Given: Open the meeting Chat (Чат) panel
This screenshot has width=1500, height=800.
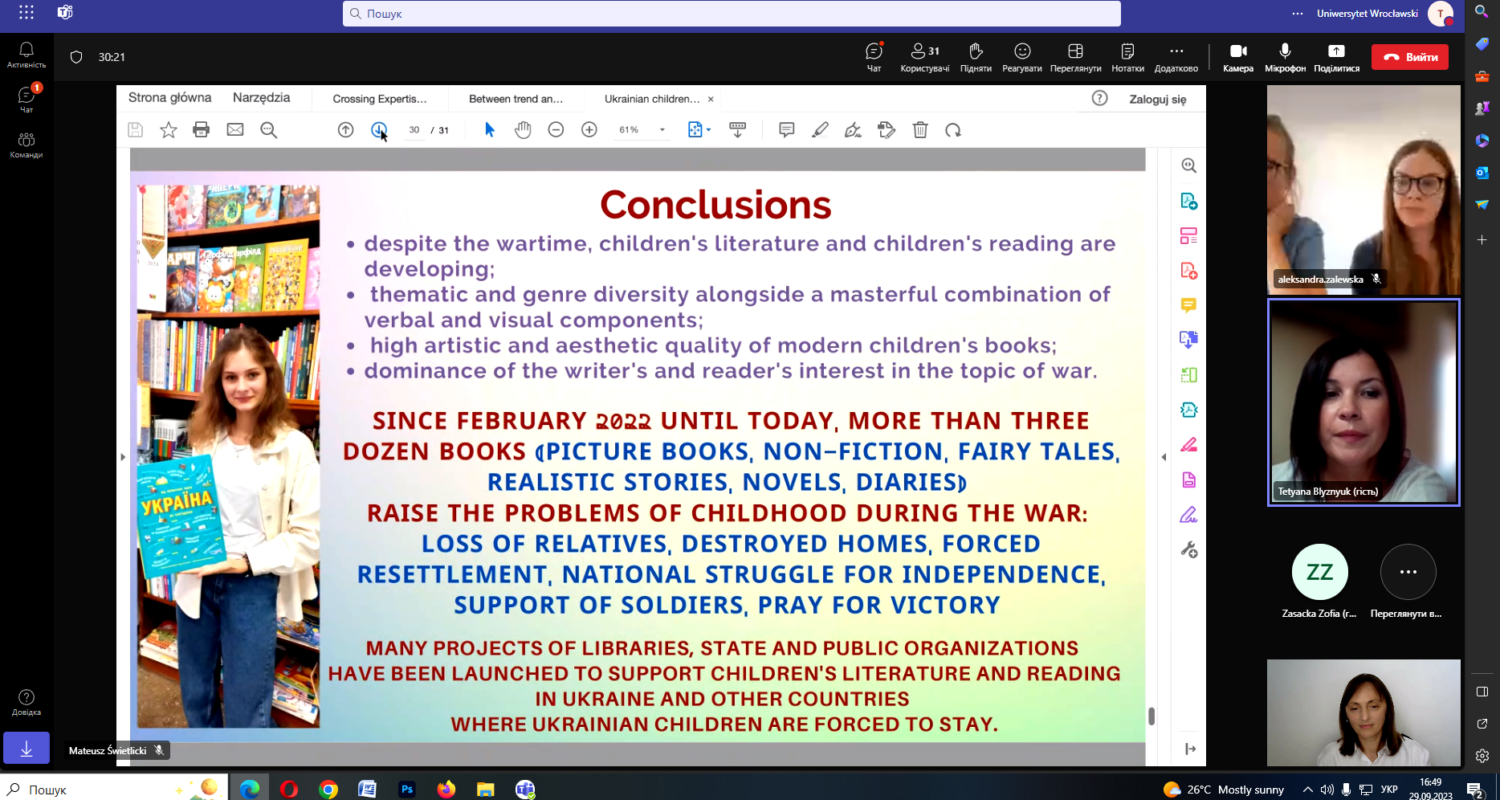Looking at the screenshot, I should [x=874, y=52].
